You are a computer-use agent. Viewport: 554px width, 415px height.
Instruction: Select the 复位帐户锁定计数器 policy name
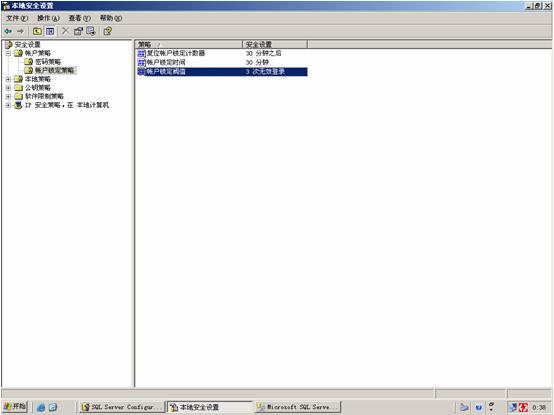pyautogui.click(x=176, y=53)
